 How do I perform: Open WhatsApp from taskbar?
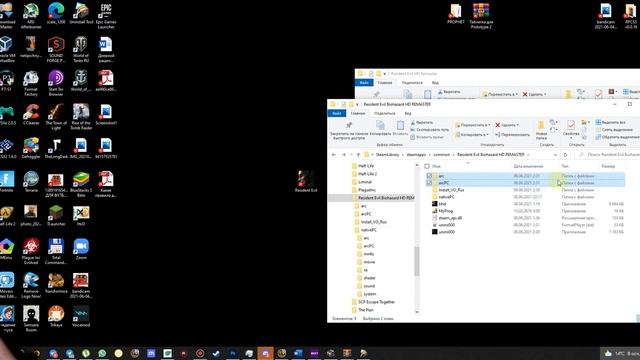[102, 353]
